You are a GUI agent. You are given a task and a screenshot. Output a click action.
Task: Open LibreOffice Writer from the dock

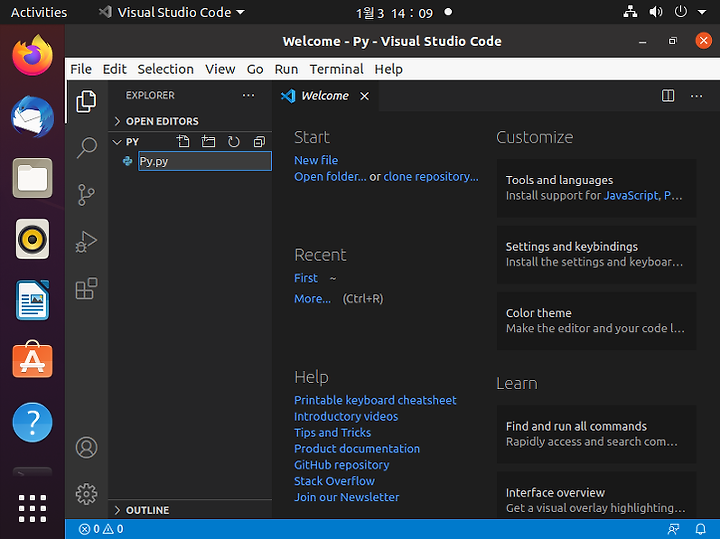coord(32,300)
